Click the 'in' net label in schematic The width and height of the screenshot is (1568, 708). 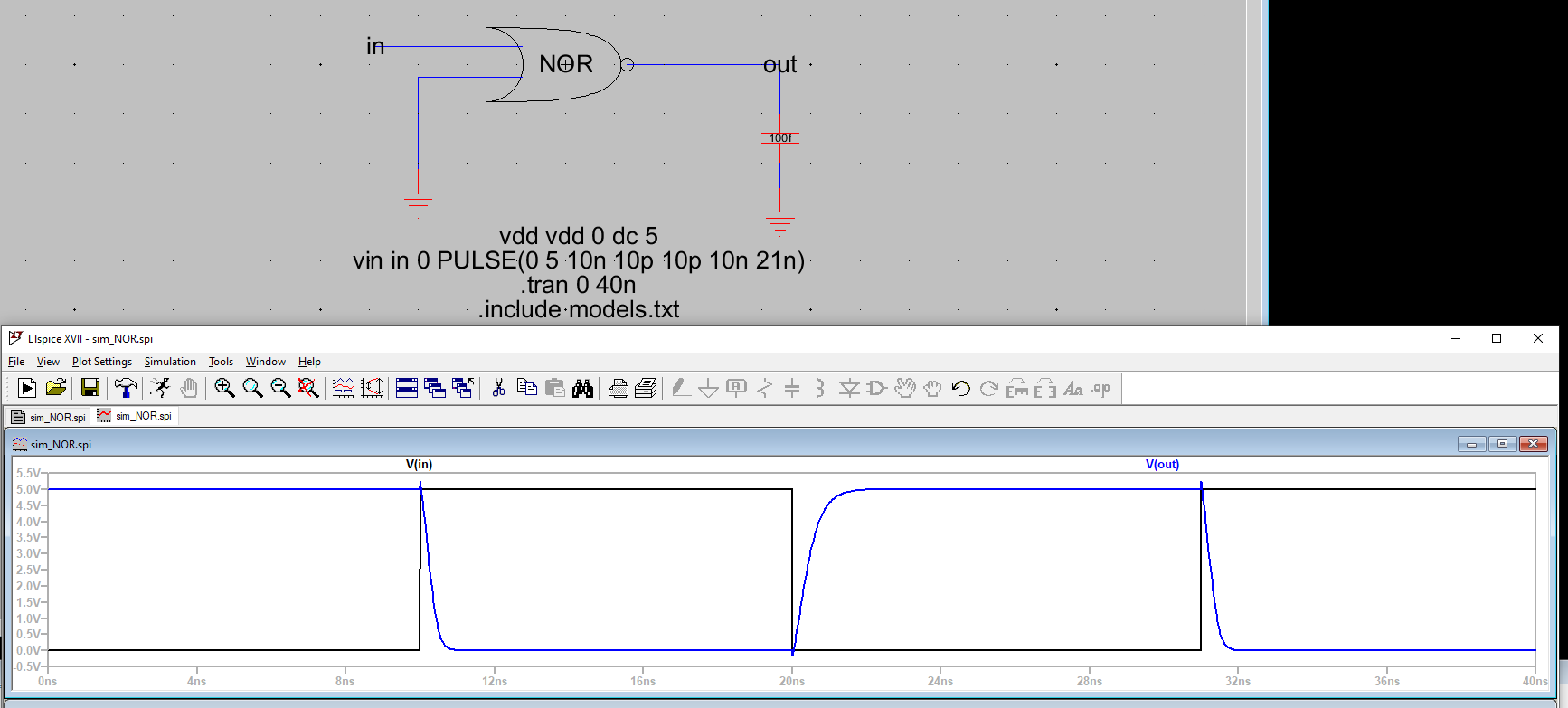[x=375, y=46]
